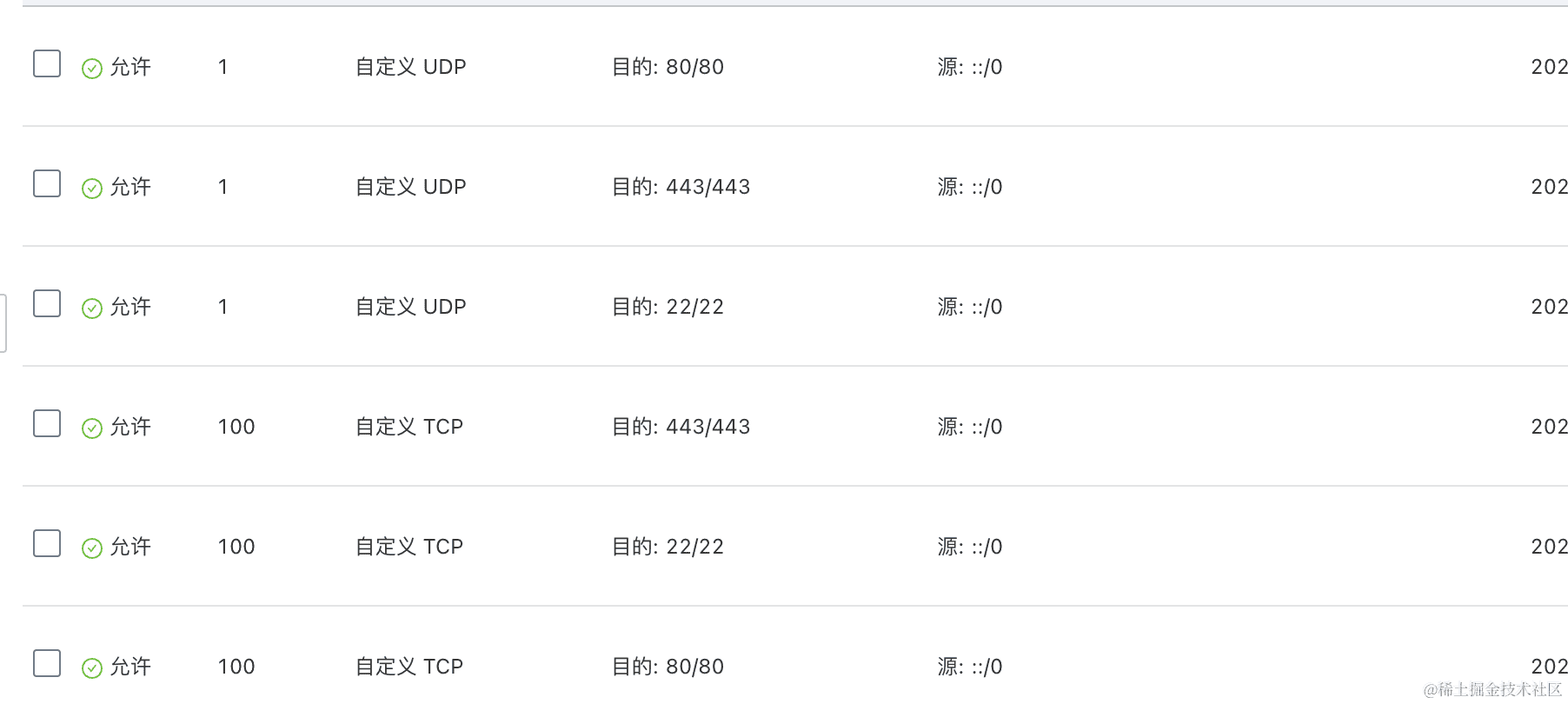Click the green allow icon on the UDP 443/443 row
Screen dimensions: 1568x704
(x=92, y=189)
